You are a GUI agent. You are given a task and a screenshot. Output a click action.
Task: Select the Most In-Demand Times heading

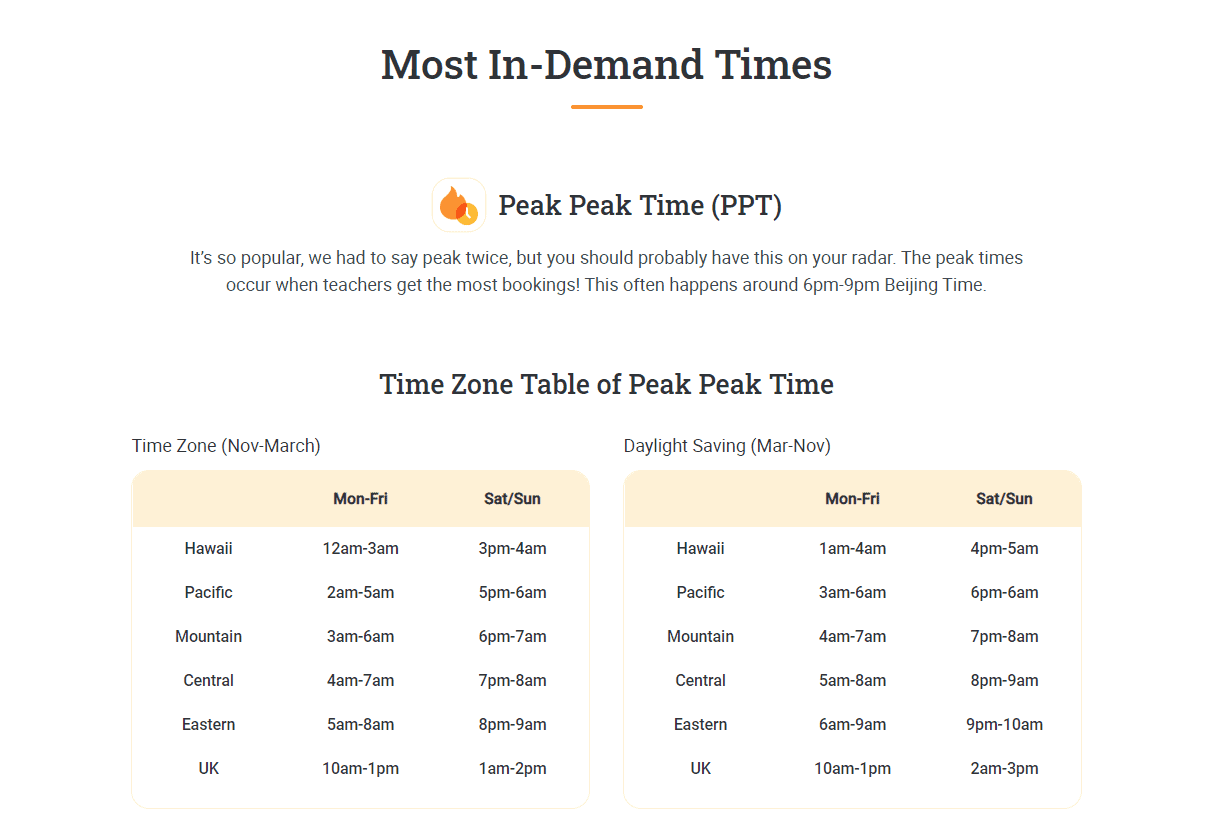[606, 65]
